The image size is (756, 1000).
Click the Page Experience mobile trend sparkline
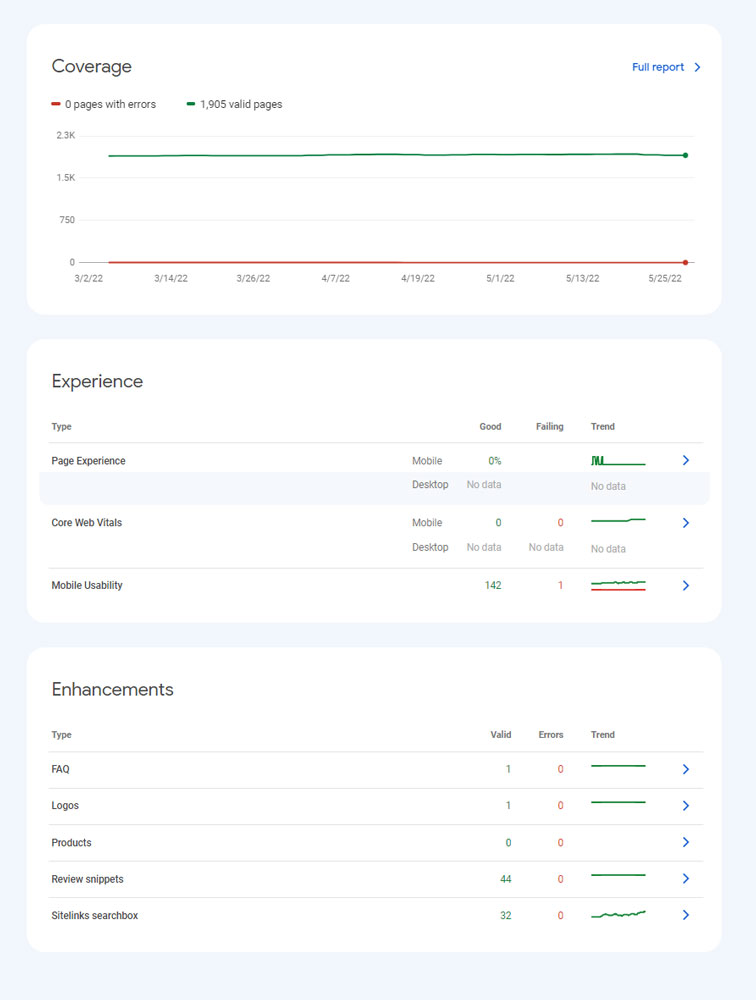(618, 460)
